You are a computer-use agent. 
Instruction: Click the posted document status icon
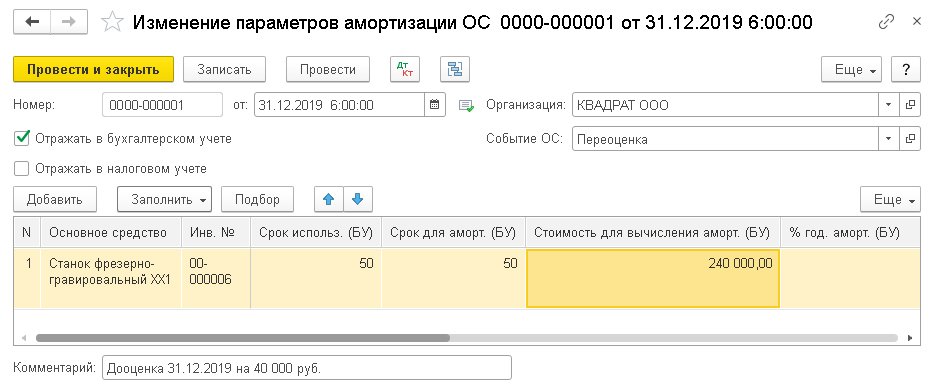click(x=466, y=106)
